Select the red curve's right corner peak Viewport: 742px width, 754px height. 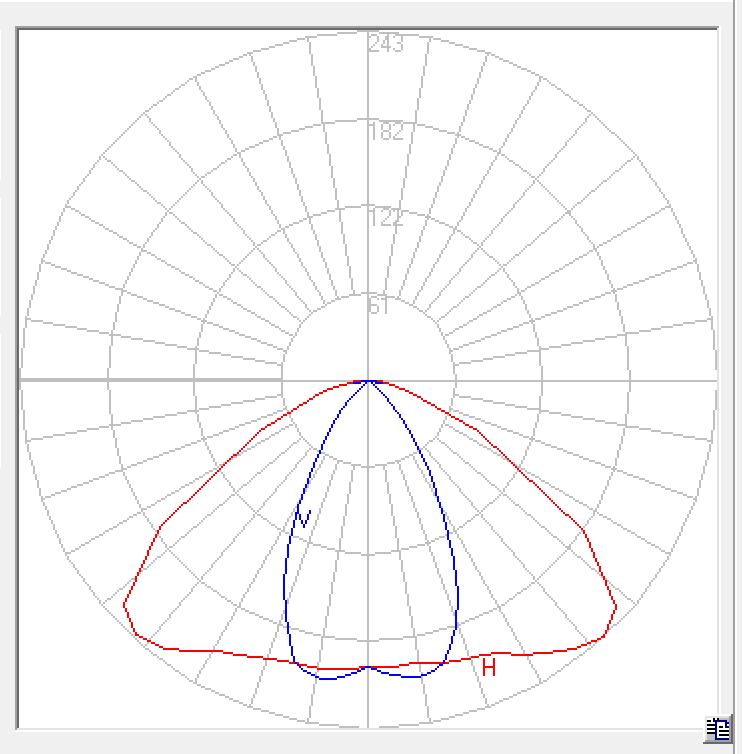pos(616,606)
